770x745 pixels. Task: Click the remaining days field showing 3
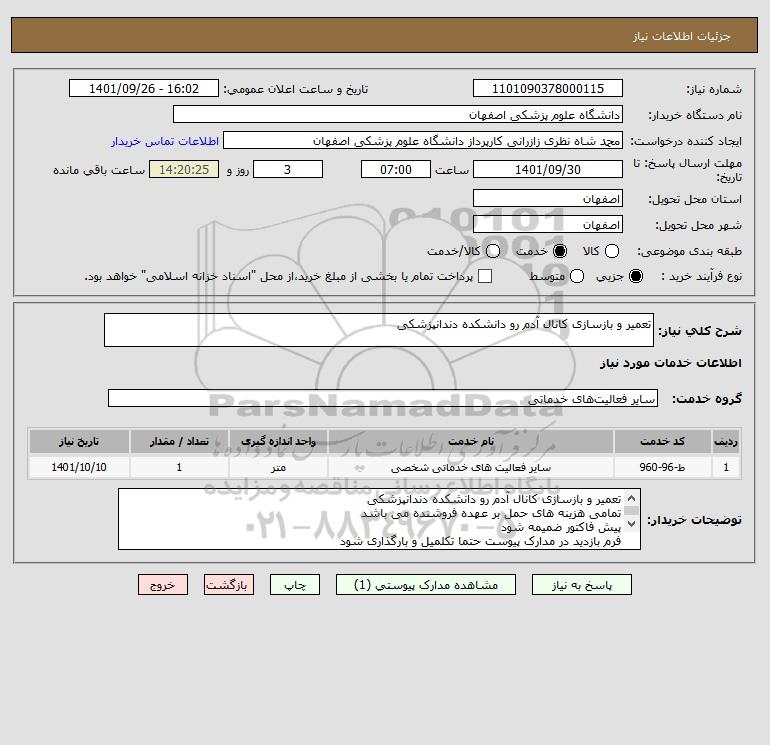point(288,169)
